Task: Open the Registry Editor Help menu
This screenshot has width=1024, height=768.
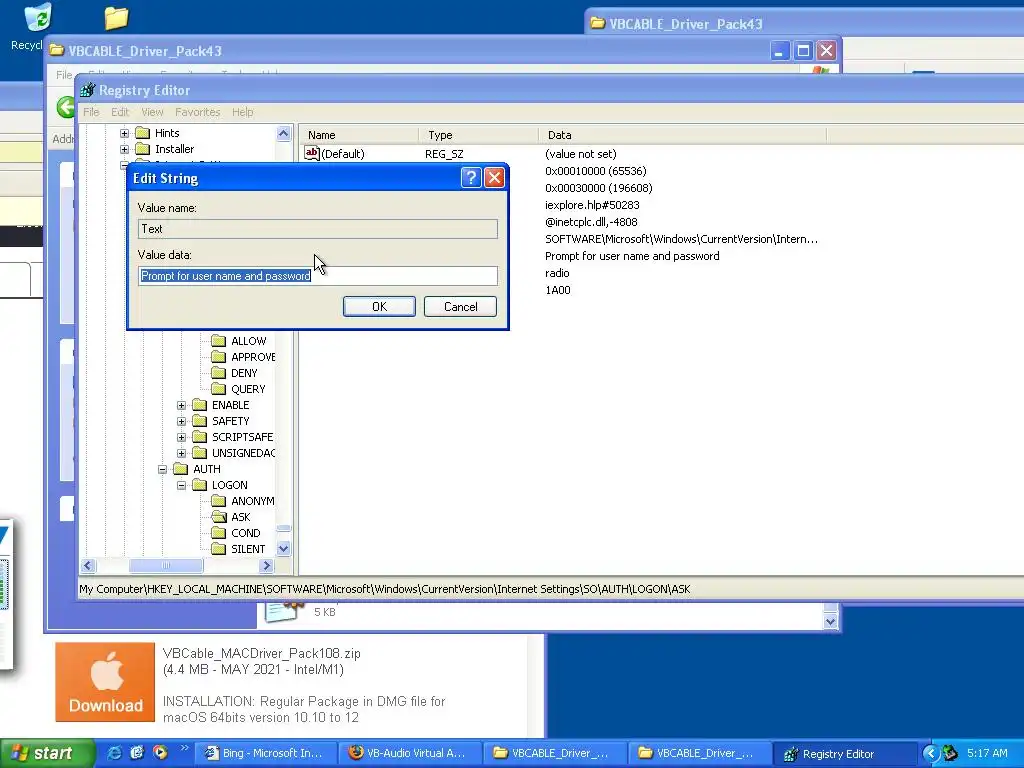Action: (242, 112)
